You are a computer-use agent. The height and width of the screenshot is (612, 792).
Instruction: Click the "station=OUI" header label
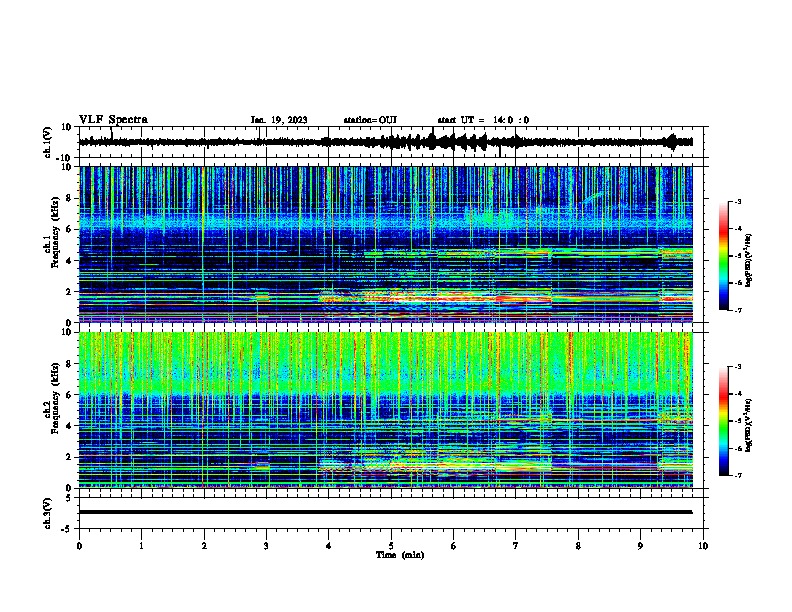370,120
